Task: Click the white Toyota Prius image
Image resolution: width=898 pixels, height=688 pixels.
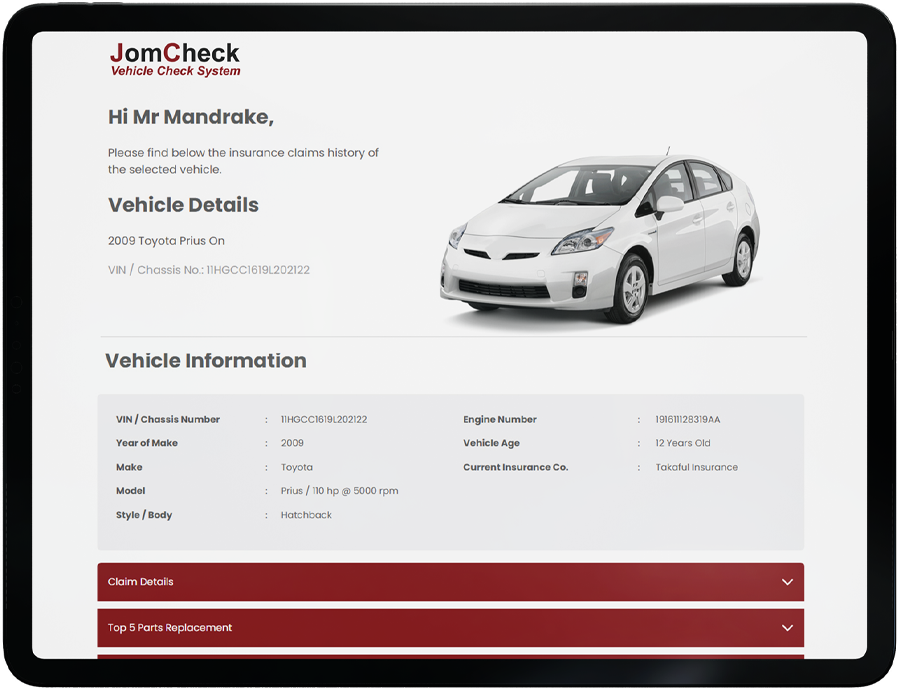Action: tap(600, 235)
